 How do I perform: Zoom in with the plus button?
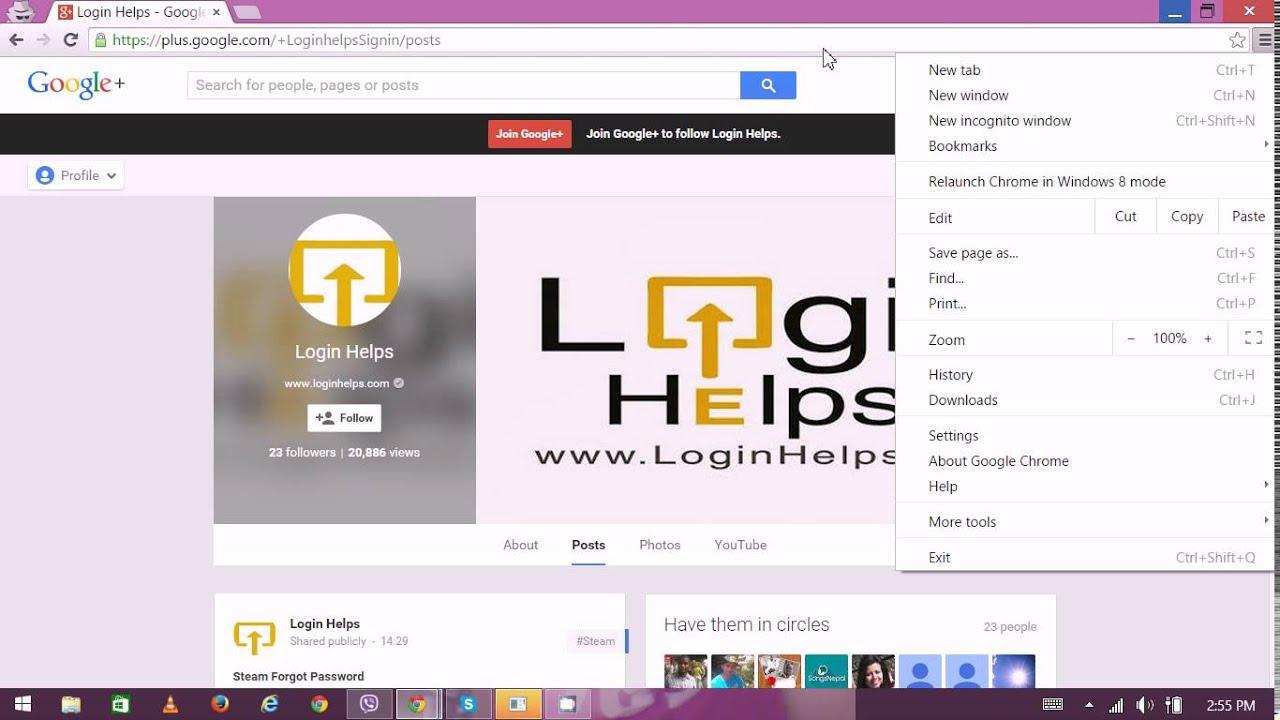(x=1208, y=339)
